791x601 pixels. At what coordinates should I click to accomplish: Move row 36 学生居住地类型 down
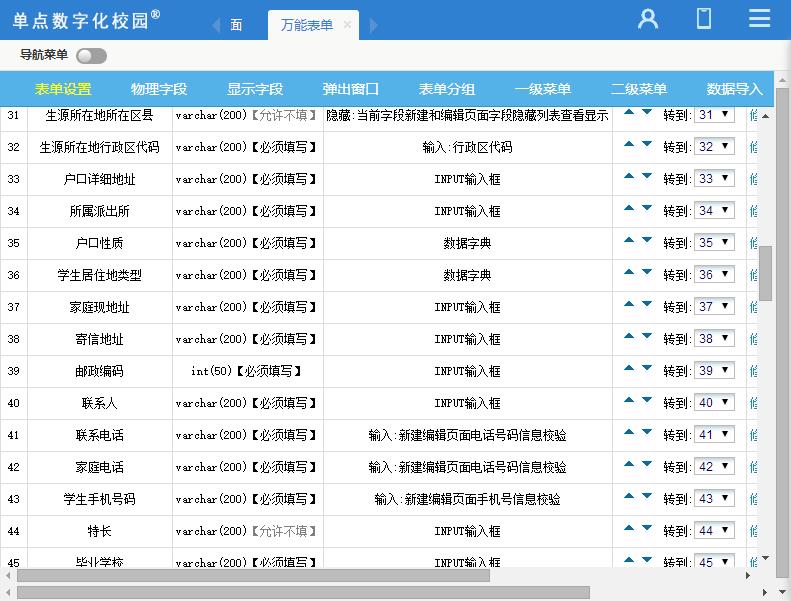point(647,272)
